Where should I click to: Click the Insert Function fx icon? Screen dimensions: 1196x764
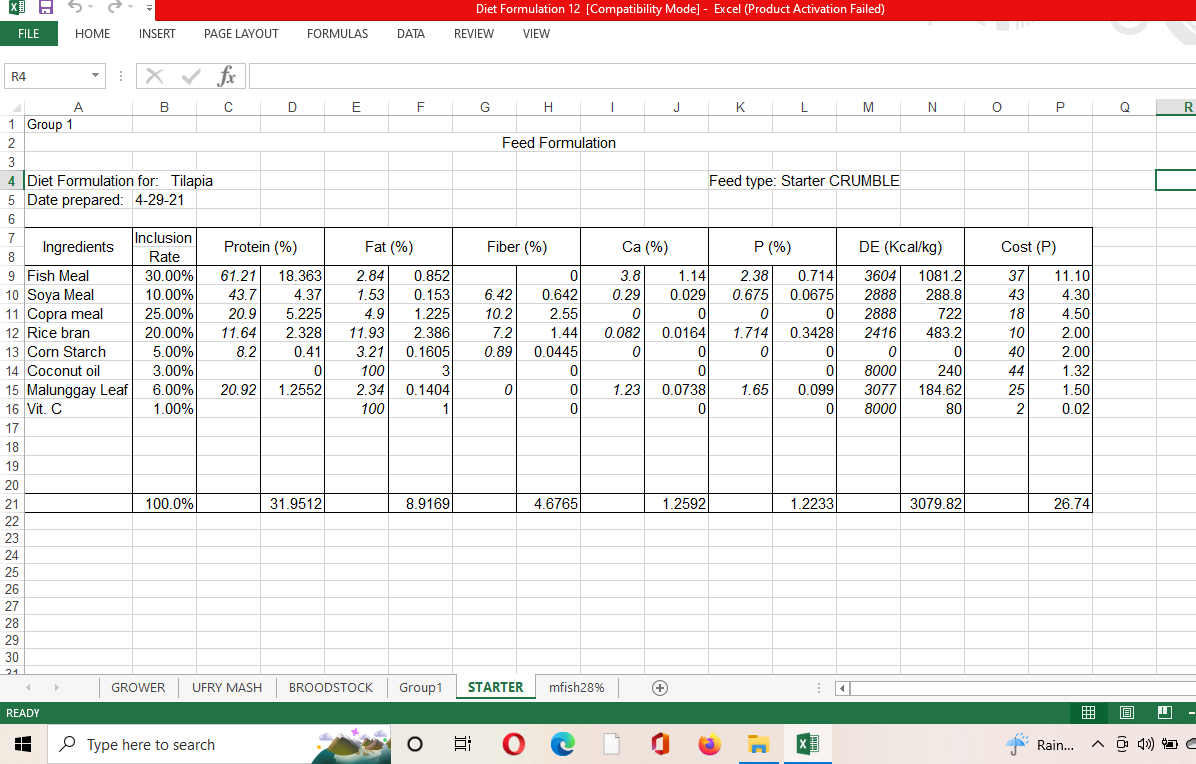click(x=227, y=75)
